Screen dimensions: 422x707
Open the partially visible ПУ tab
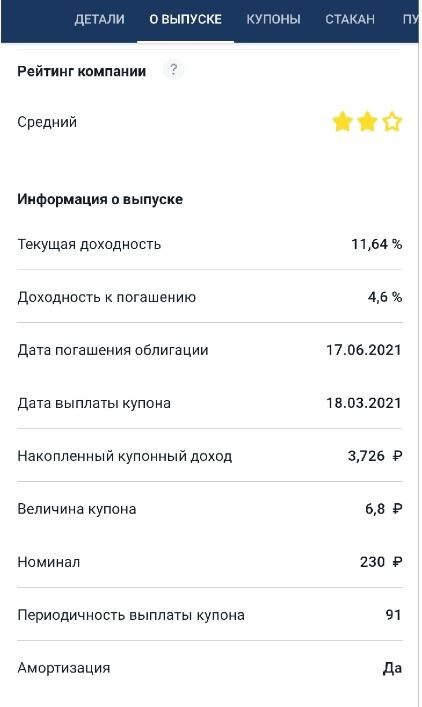pos(409,19)
